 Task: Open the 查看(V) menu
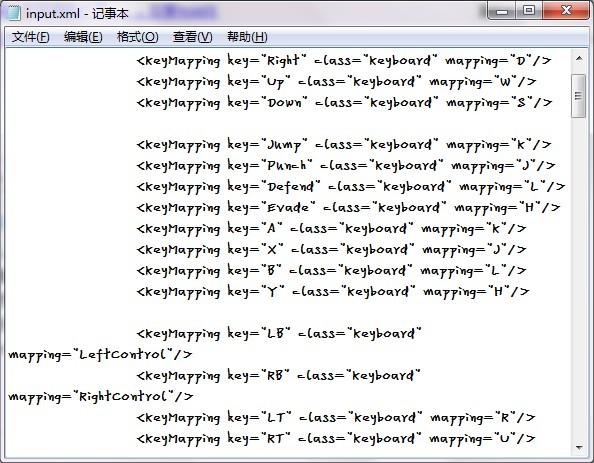[x=192, y=37]
